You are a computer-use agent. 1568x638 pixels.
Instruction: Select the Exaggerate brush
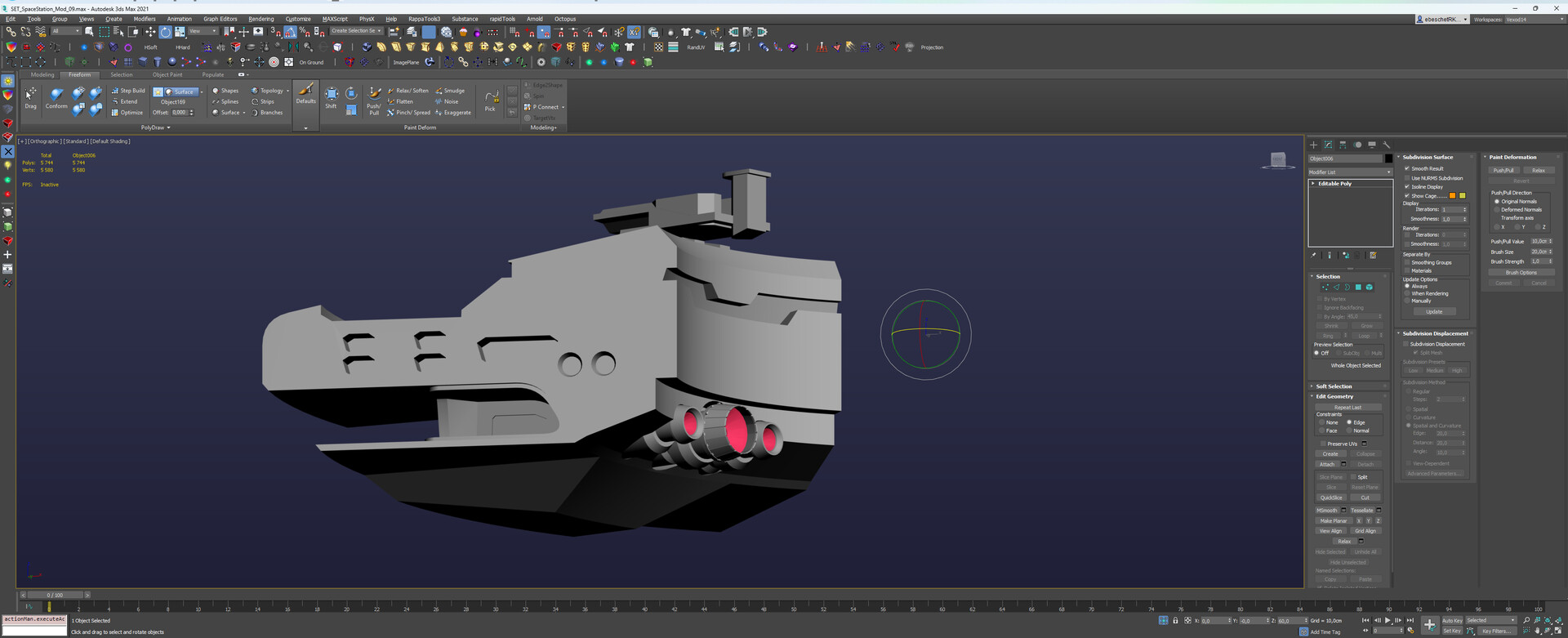(x=453, y=113)
